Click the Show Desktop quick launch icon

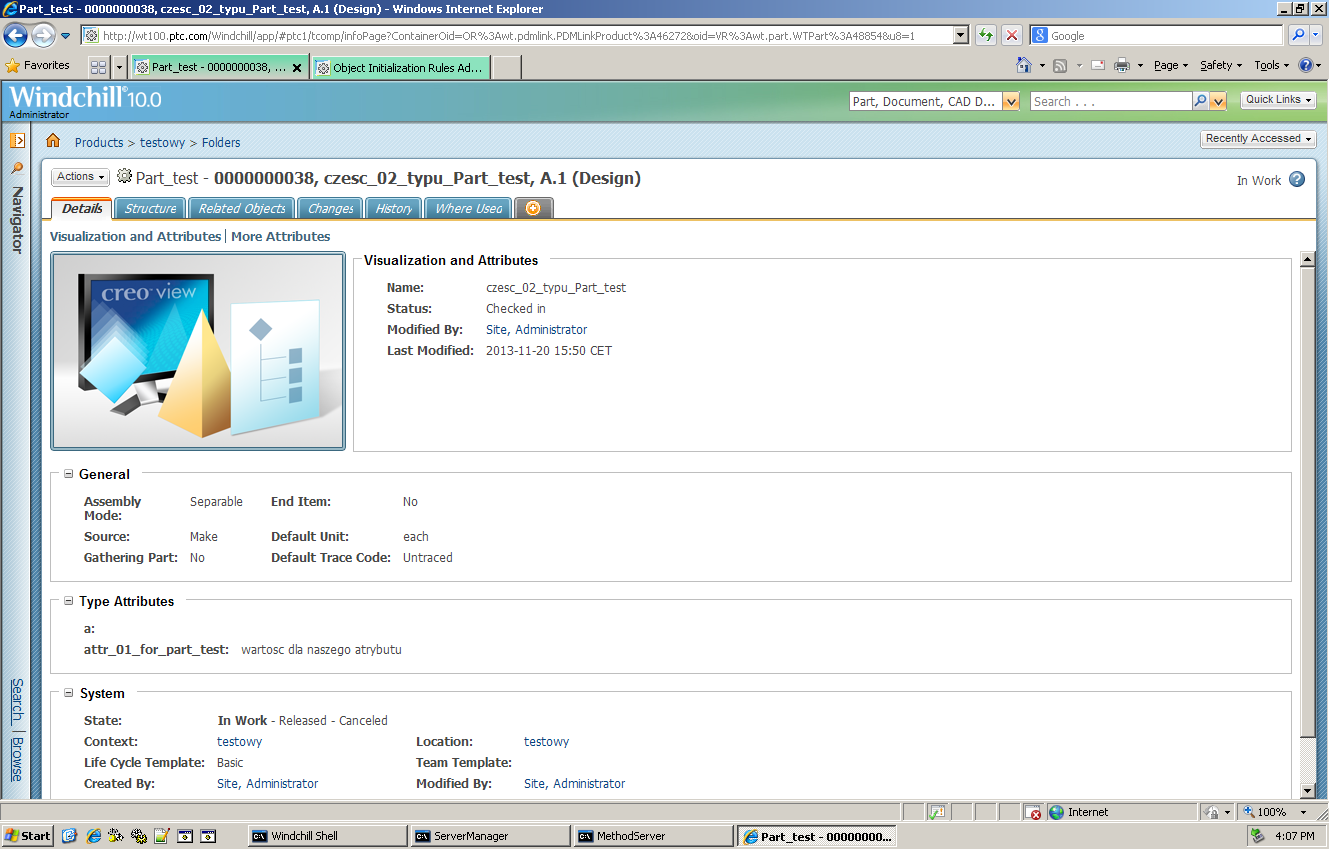(x=69, y=836)
